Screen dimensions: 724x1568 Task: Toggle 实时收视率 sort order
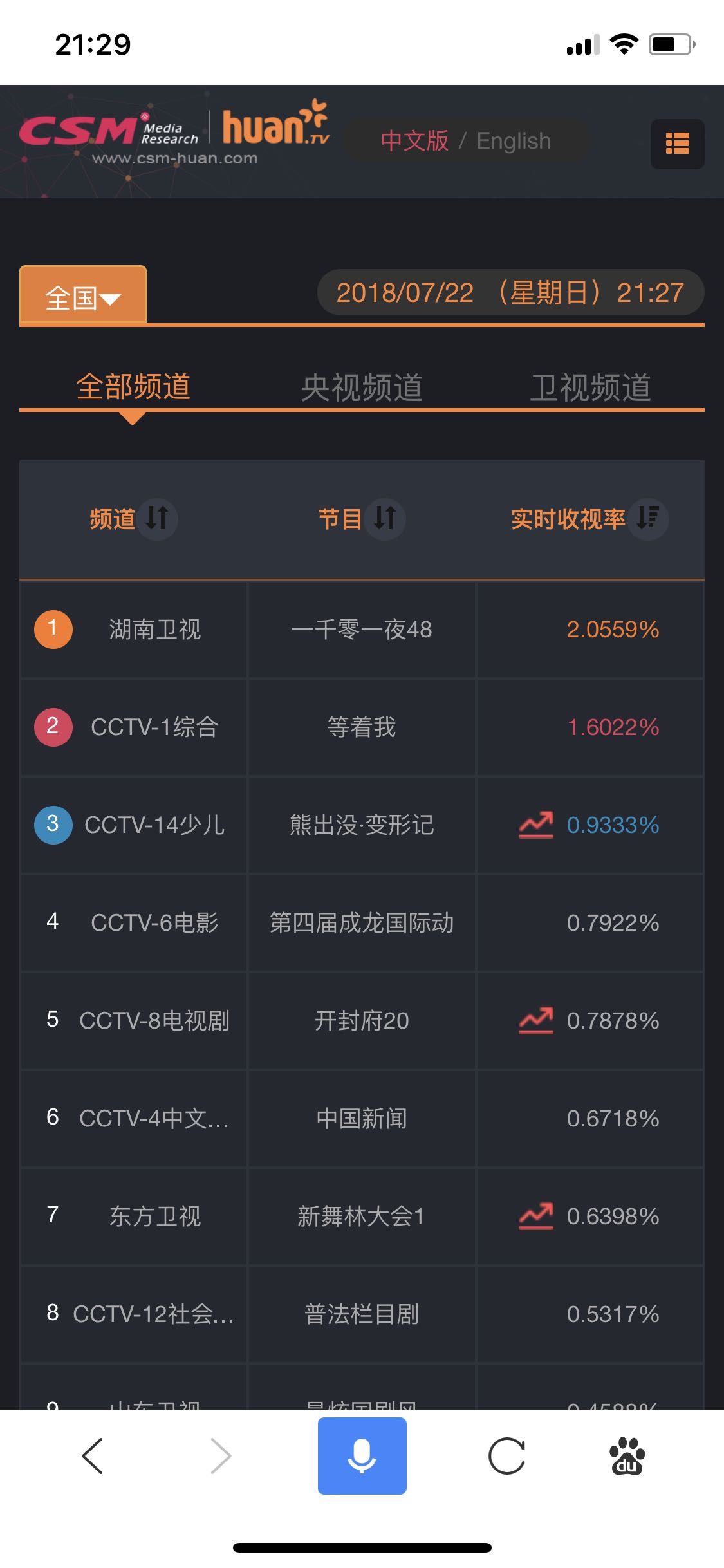[x=648, y=518]
